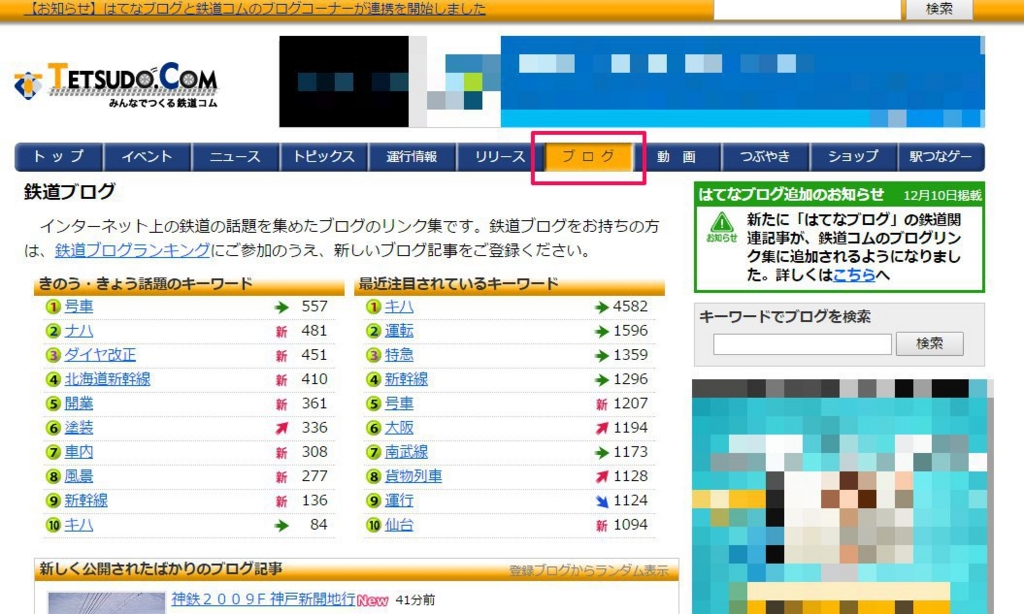This screenshot has height=614, width=1024.
Task: Click the right sidebar cyan advertisement
Action: click(x=842, y=496)
